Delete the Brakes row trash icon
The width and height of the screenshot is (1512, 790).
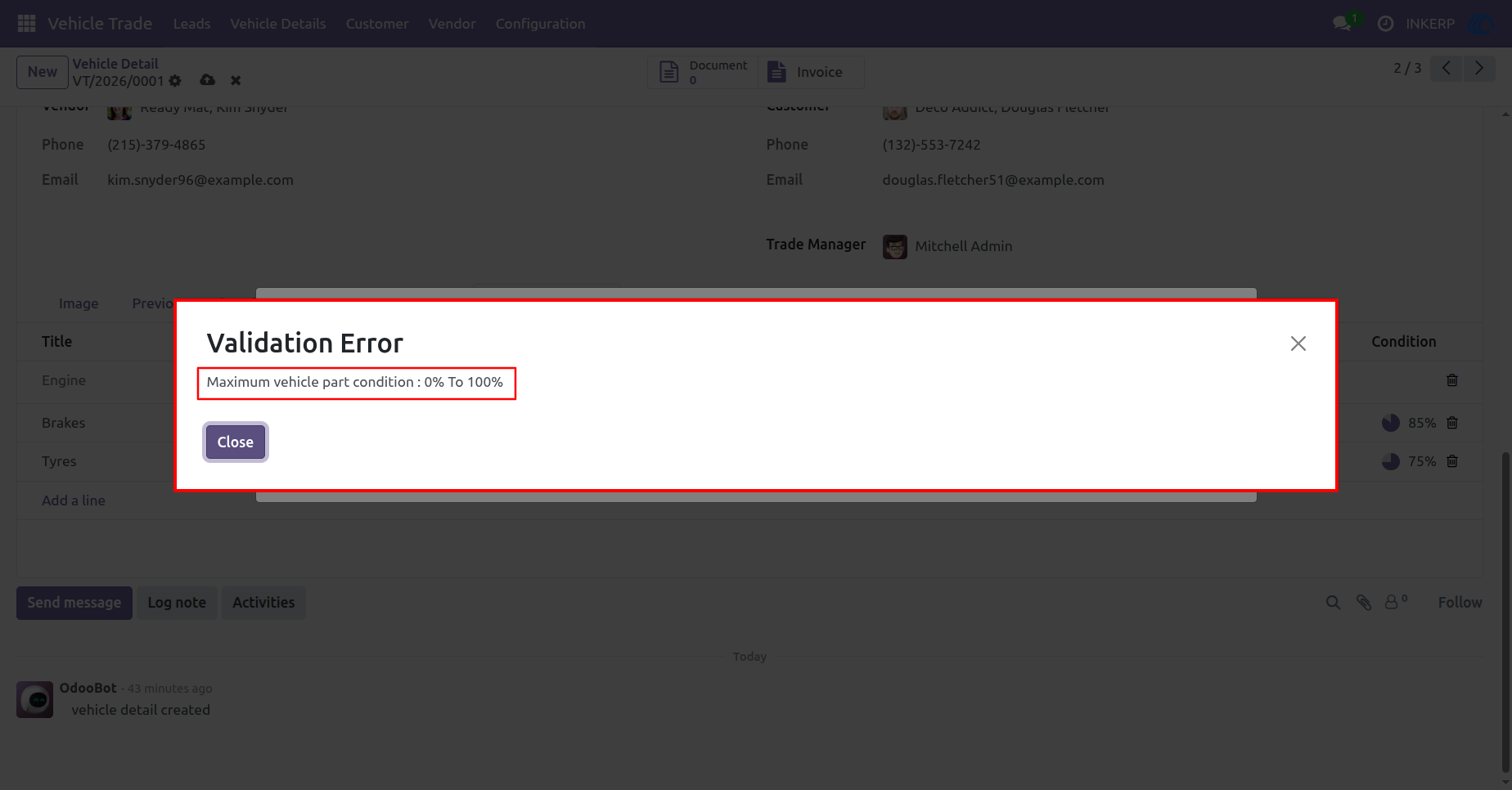click(x=1452, y=423)
